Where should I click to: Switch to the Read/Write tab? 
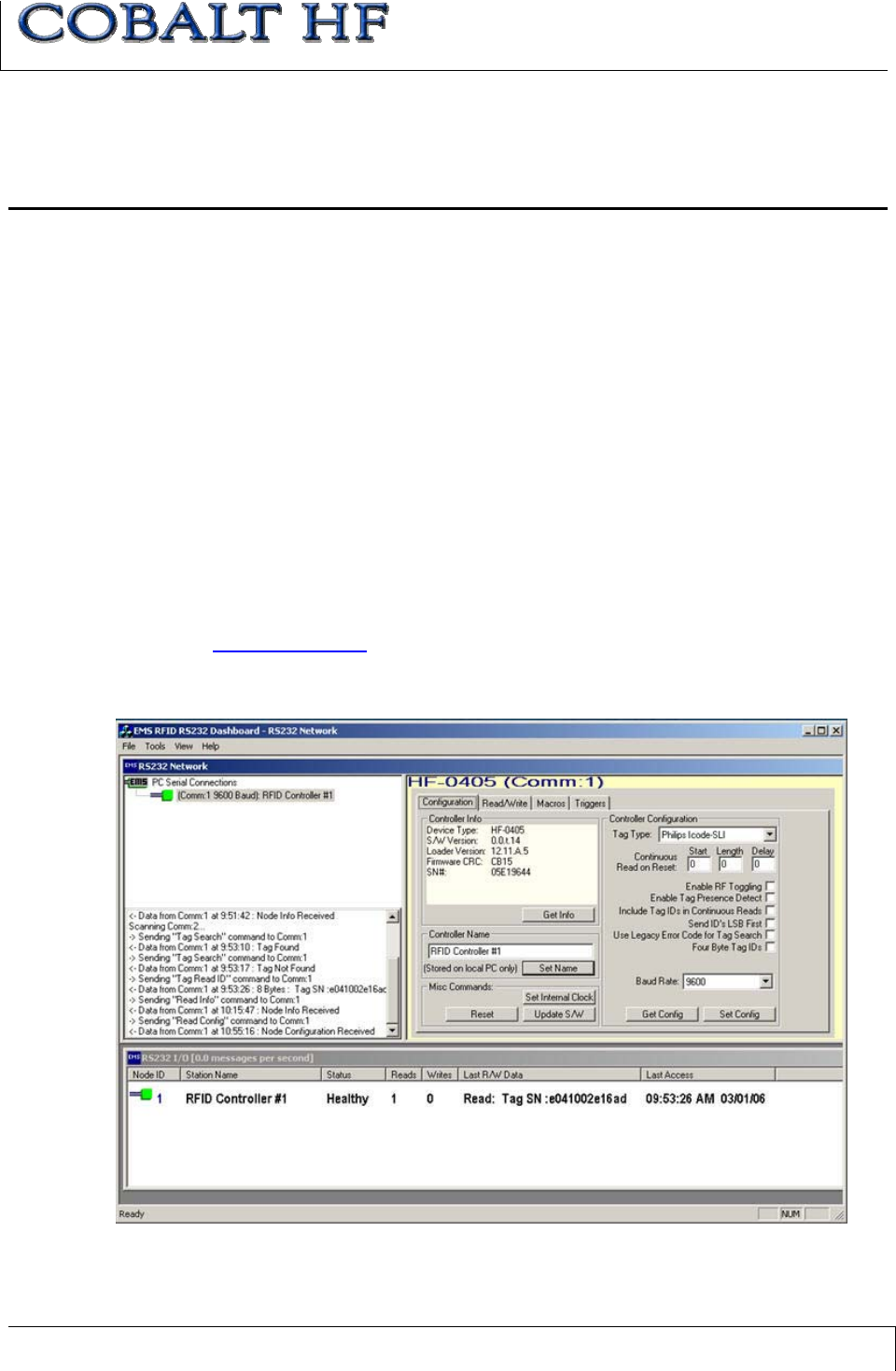(x=505, y=803)
